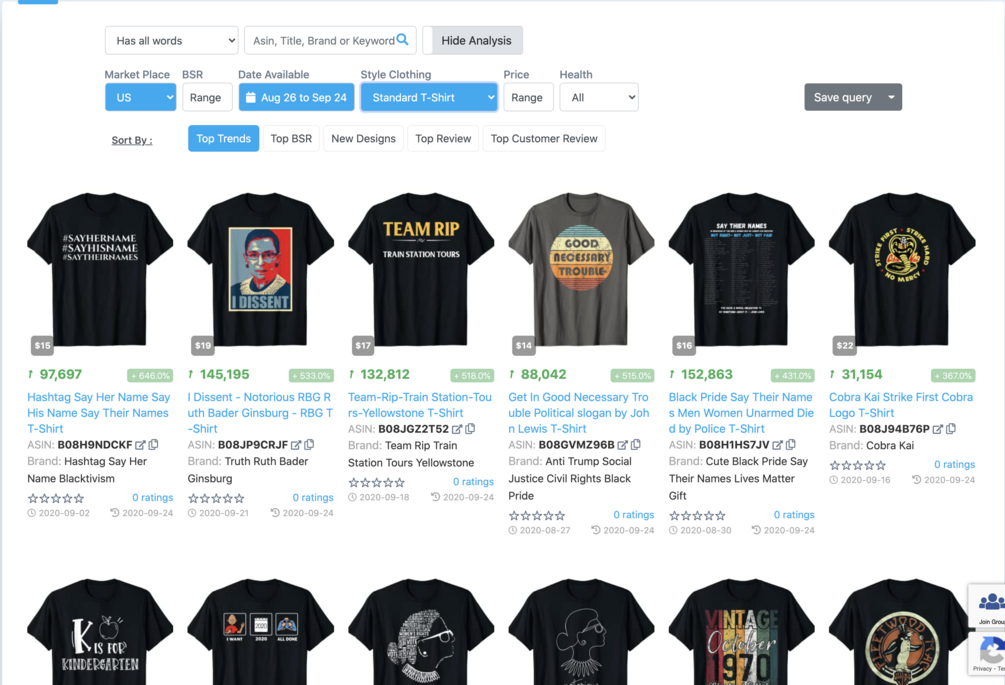
Task: Expand the Standard T-Shirt style dropdown
Action: coord(429,97)
